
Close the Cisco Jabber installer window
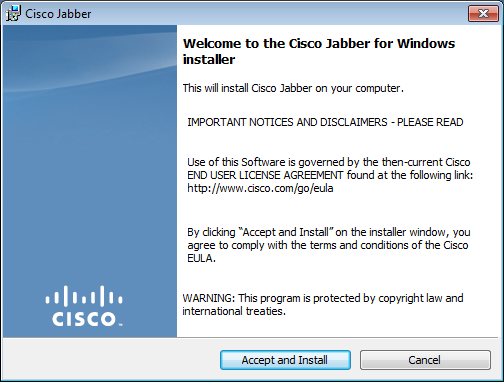click(483, 14)
